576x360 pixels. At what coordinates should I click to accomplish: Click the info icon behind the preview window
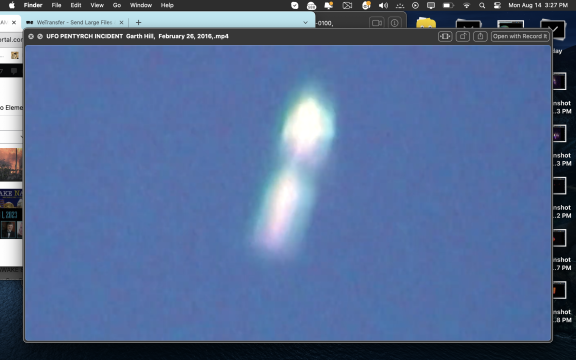(x=395, y=23)
